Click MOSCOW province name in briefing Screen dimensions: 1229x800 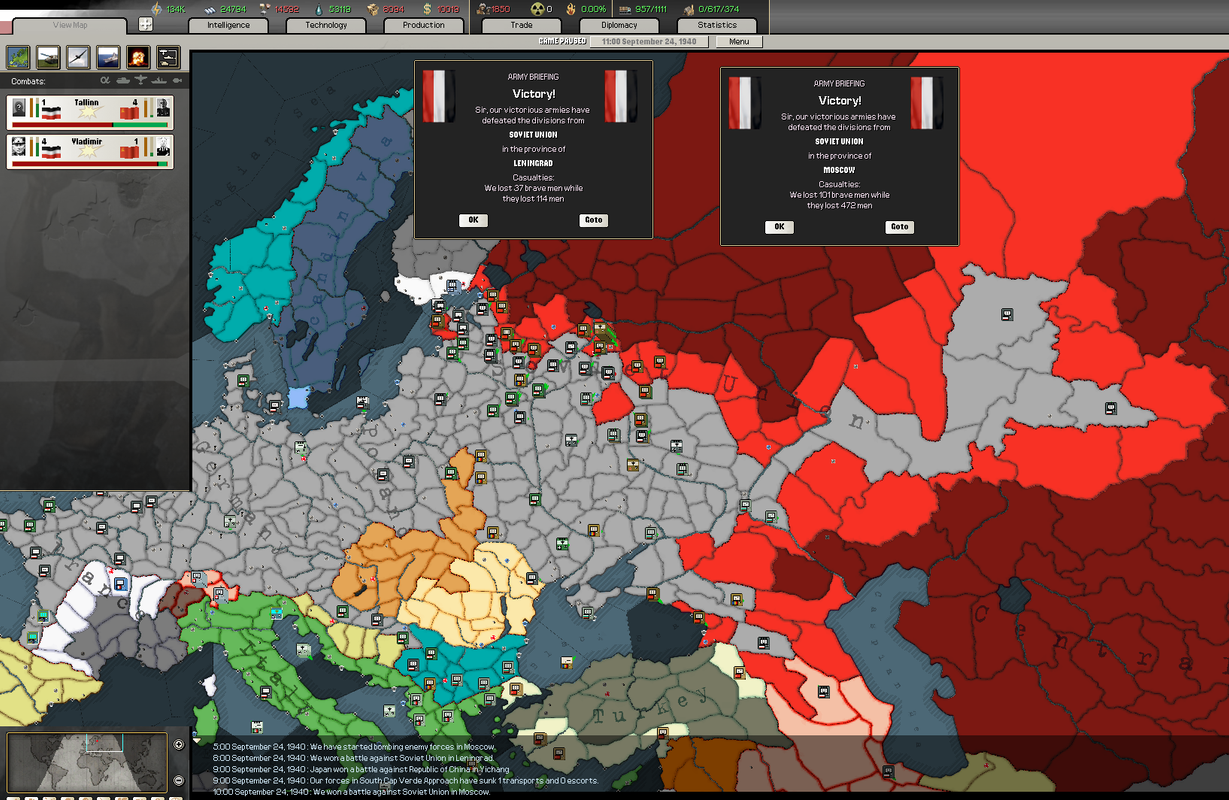[839, 170]
